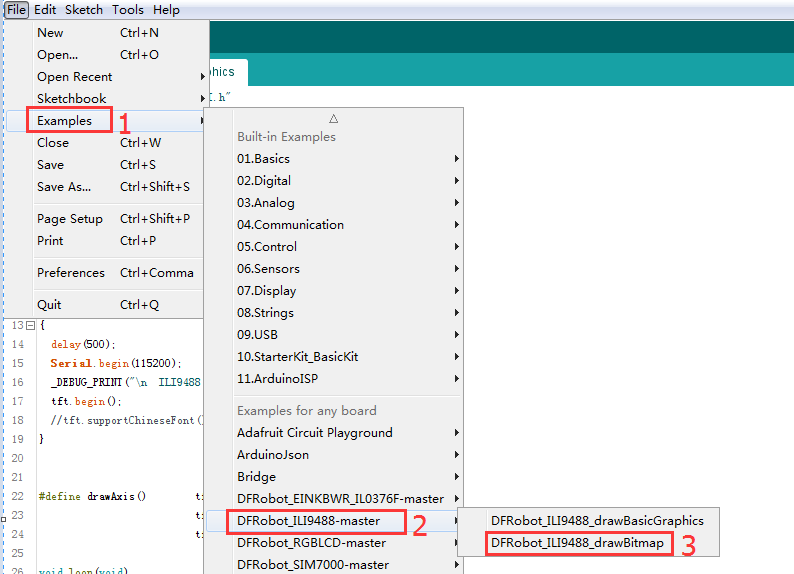This screenshot has width=794, height=574.
Task: Select the Examples menu entry
Action: pos(106,120)
